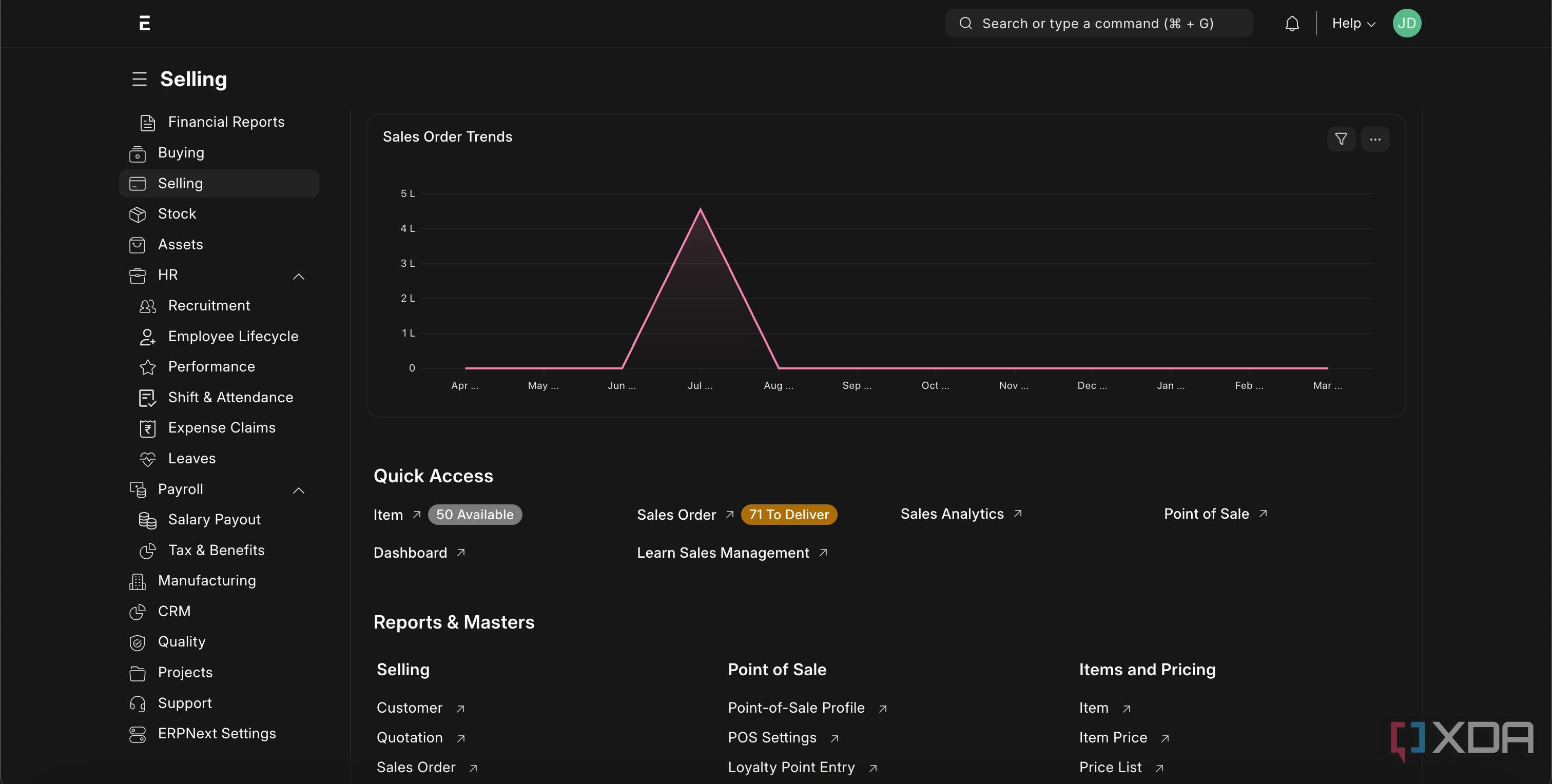Toggle the sidebar hamburger menu
Screen dimensions: 1552x784
point(139,79)
